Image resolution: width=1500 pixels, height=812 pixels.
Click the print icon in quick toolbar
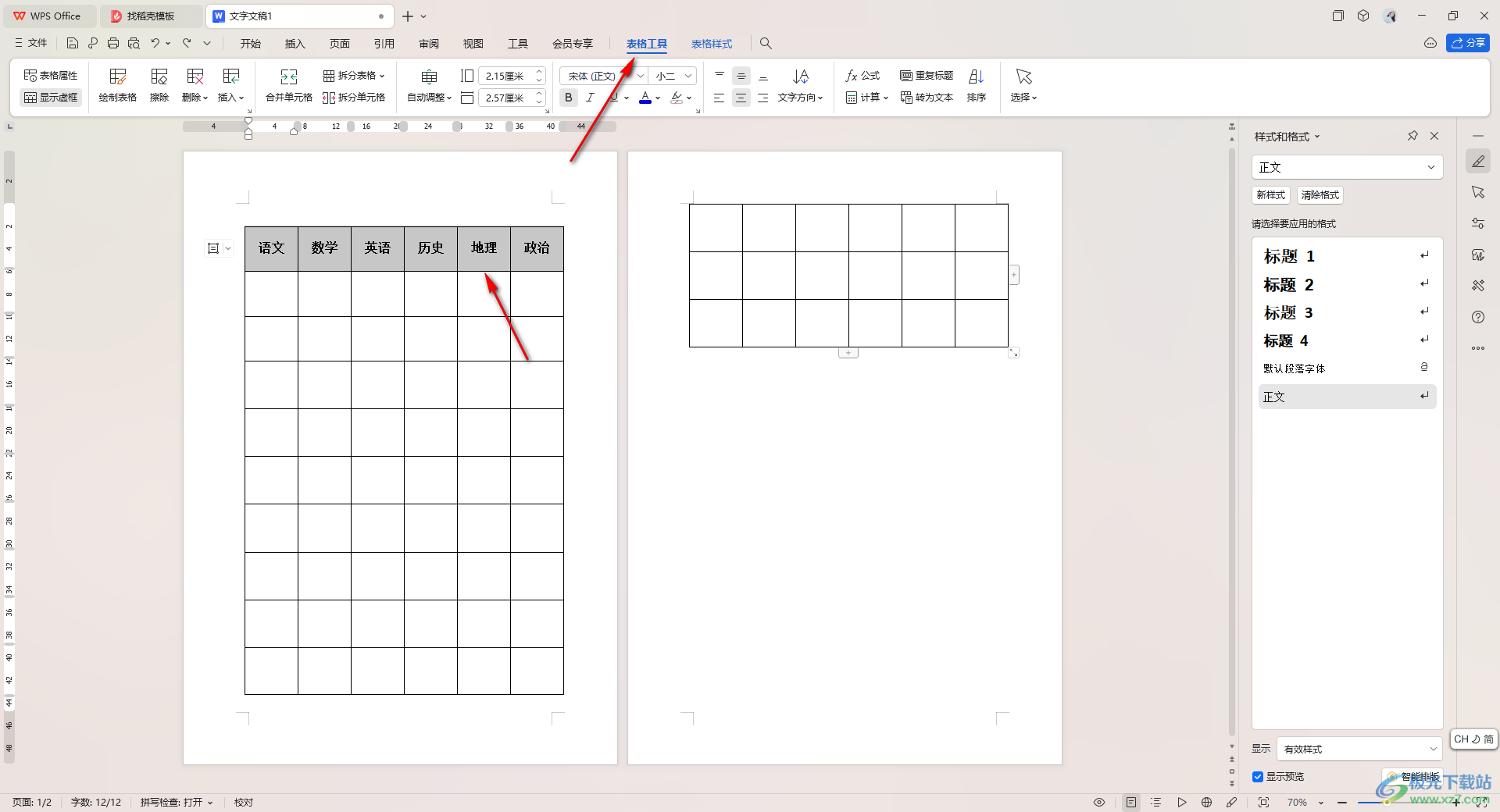pyautogui.click(x=113, y=43)
